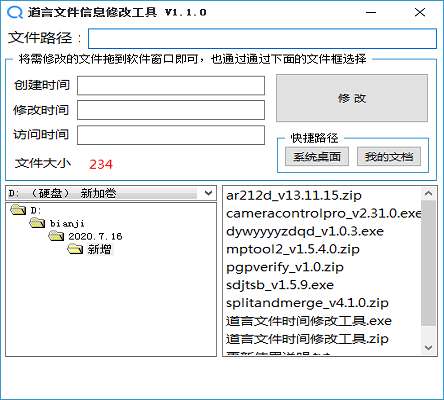Screen dimensions: 444x400
Task: Open the D: (硬盘) 新加卷 drive dropdown
Action: (111, 193)
